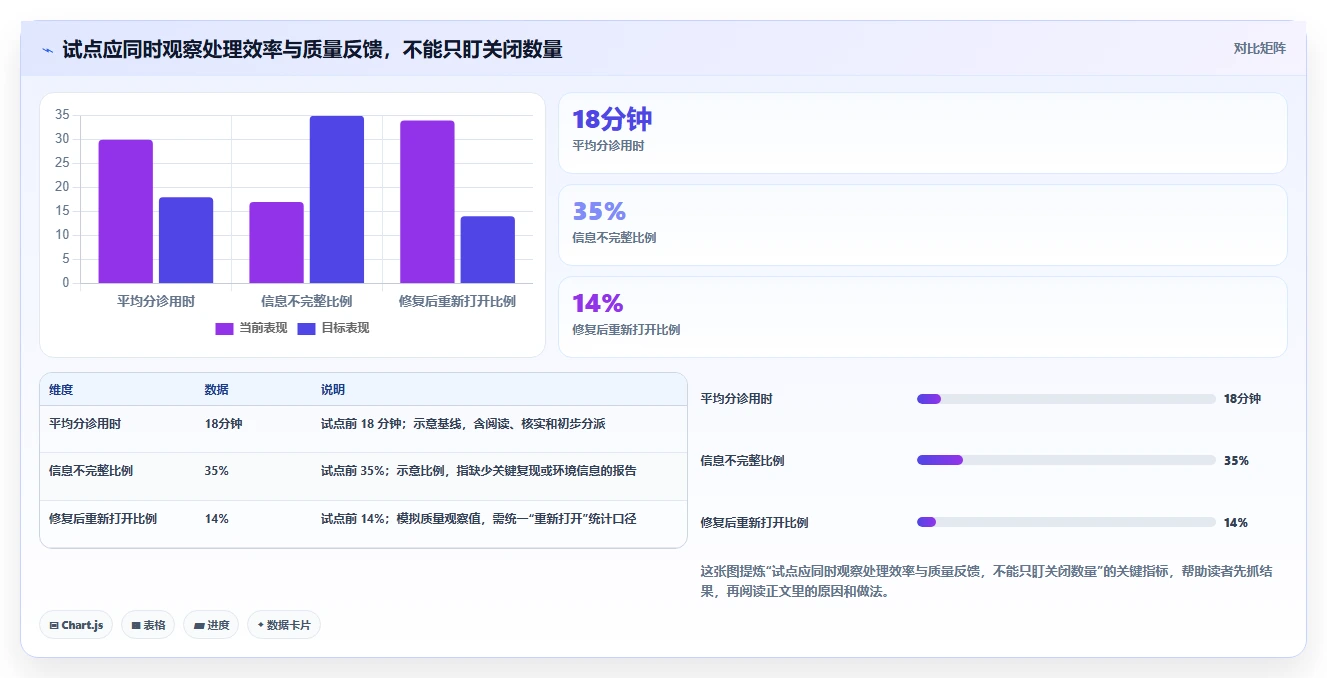
Task: Click the 平均分诊用时 progress bar
Action: point(1066,399)
